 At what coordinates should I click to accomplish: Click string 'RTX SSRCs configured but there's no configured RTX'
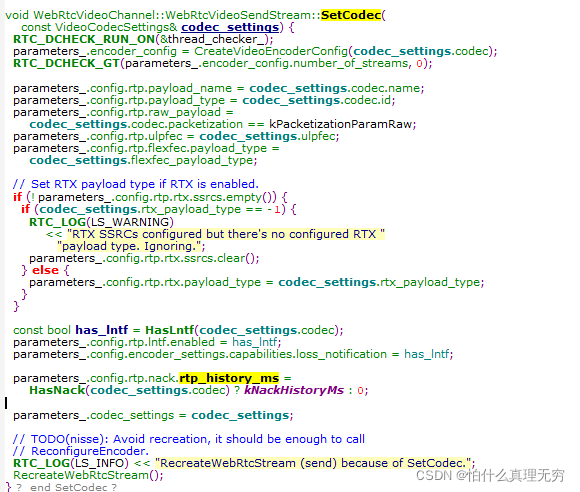[x=226, y=234]
